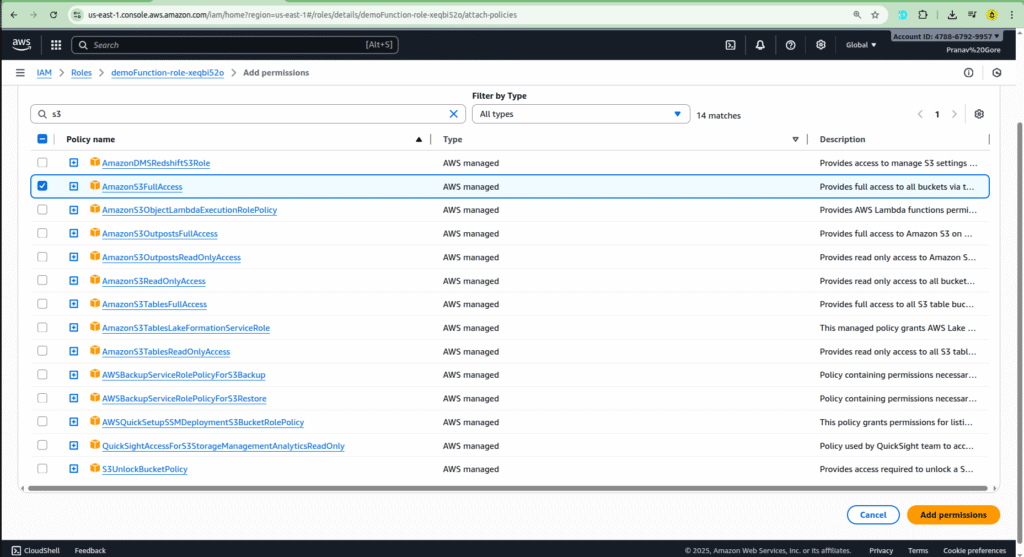This screenshot has height=557, width=1024.
Task: Expand QuickSightAccessForS3StorageManagementAnalyticsReadOnly details
Action: coord(74,445)
